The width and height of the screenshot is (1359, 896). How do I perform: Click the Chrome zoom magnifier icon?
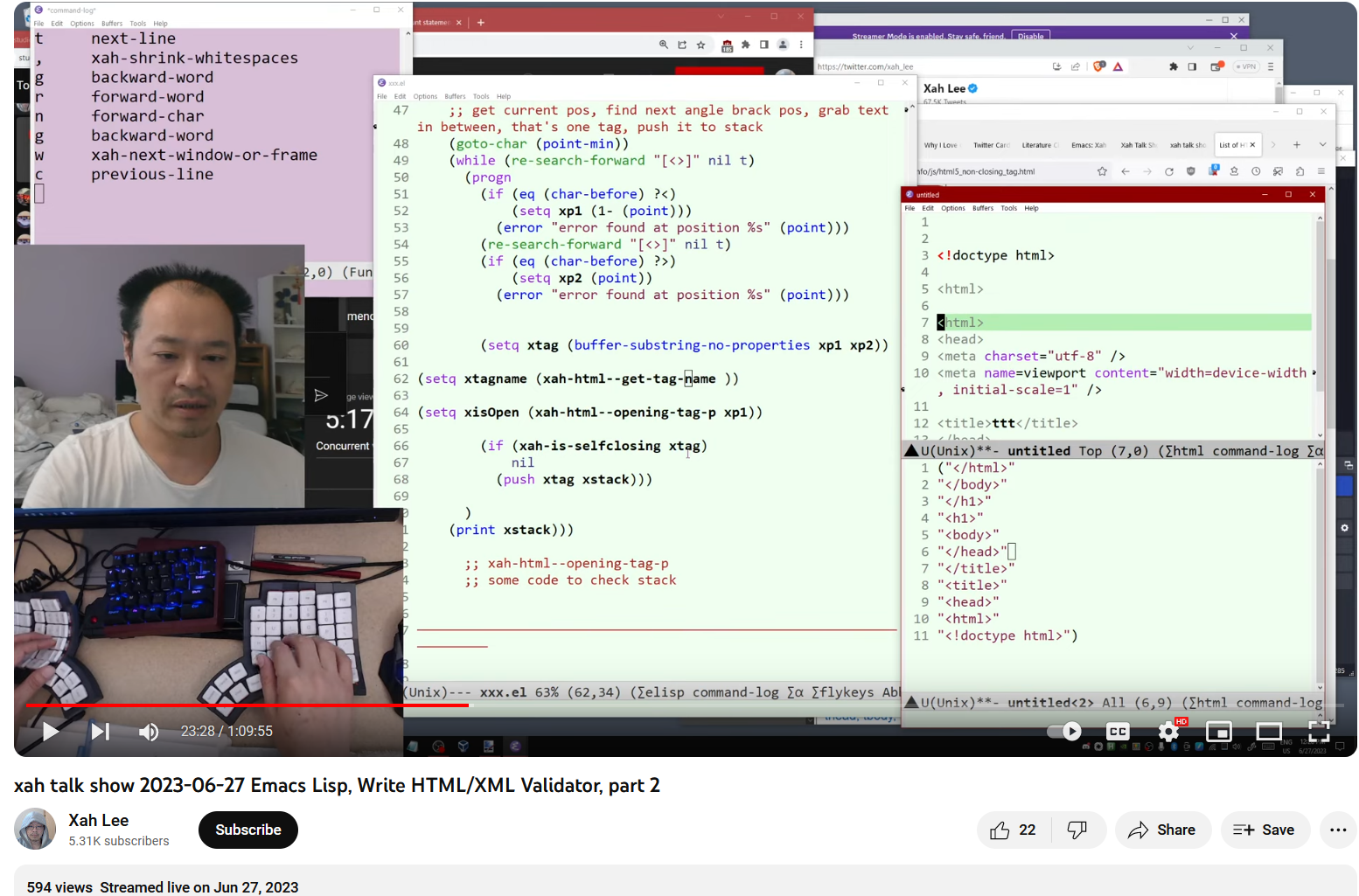[x=664, y=45]
